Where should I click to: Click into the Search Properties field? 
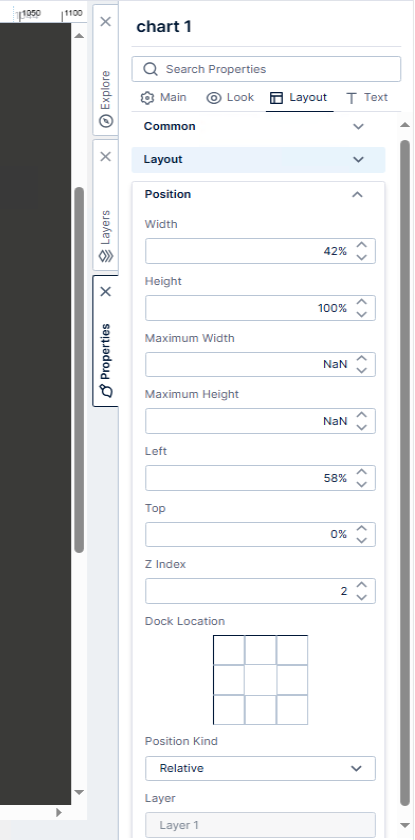click(x=266, y=69)
